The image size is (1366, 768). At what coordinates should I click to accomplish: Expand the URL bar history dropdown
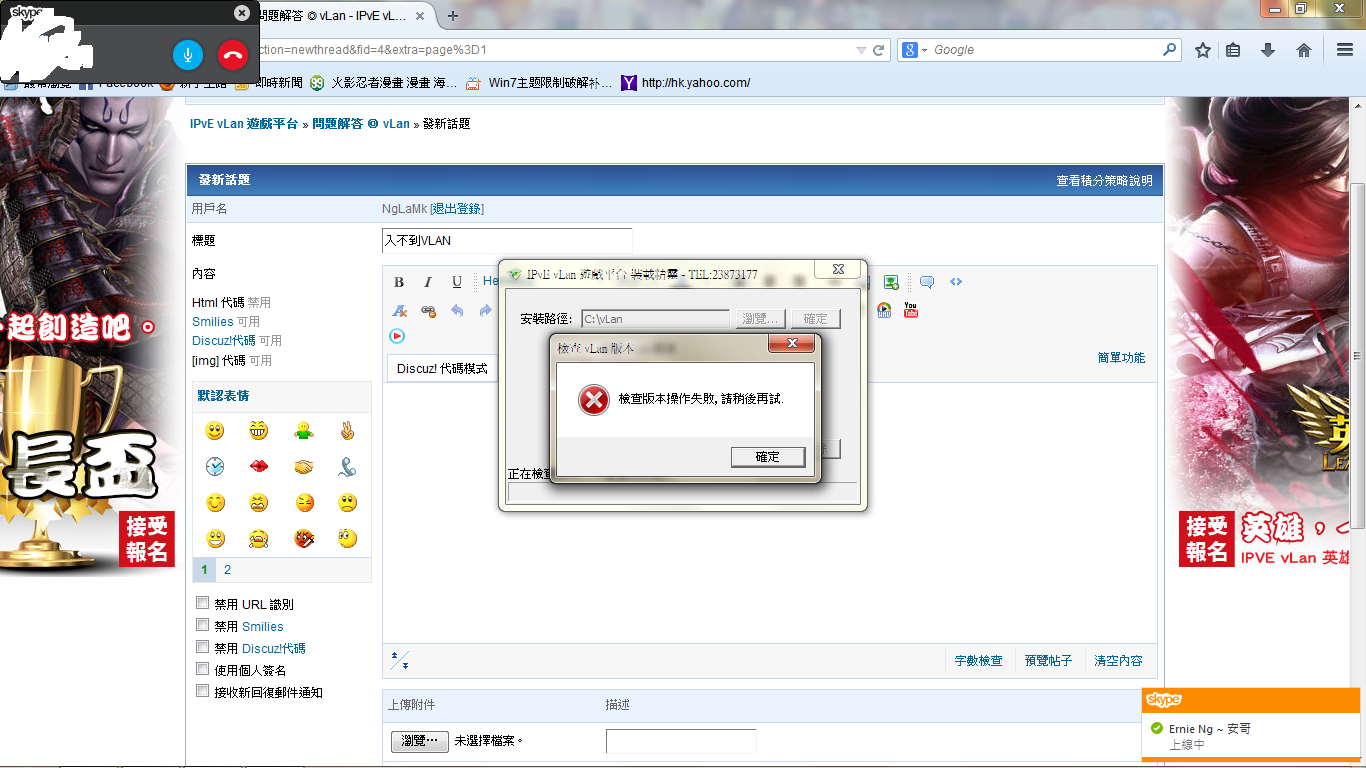[x=861, y=50]
